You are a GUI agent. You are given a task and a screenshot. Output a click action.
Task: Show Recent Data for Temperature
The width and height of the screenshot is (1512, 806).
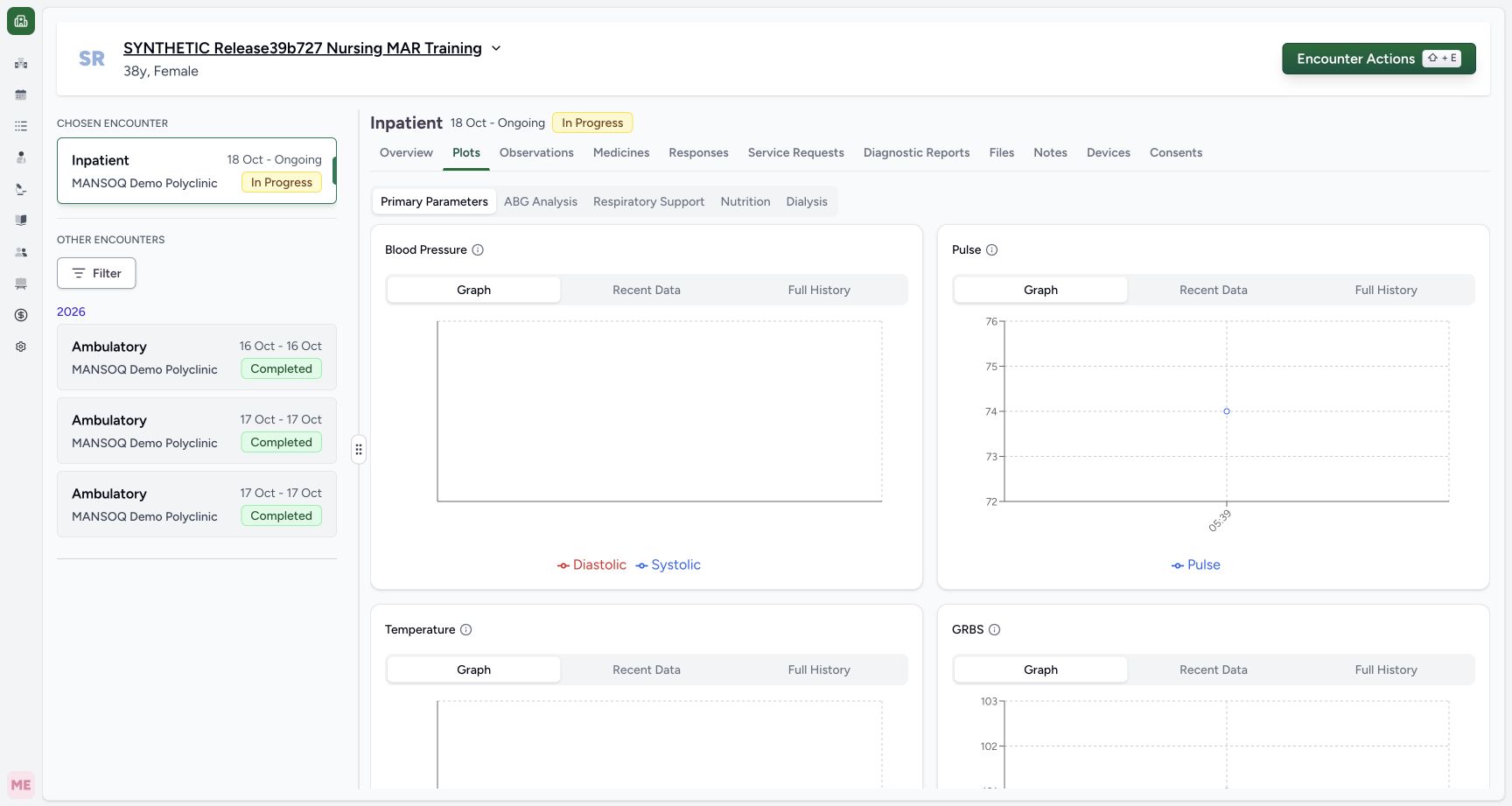(x=647, y=669)
